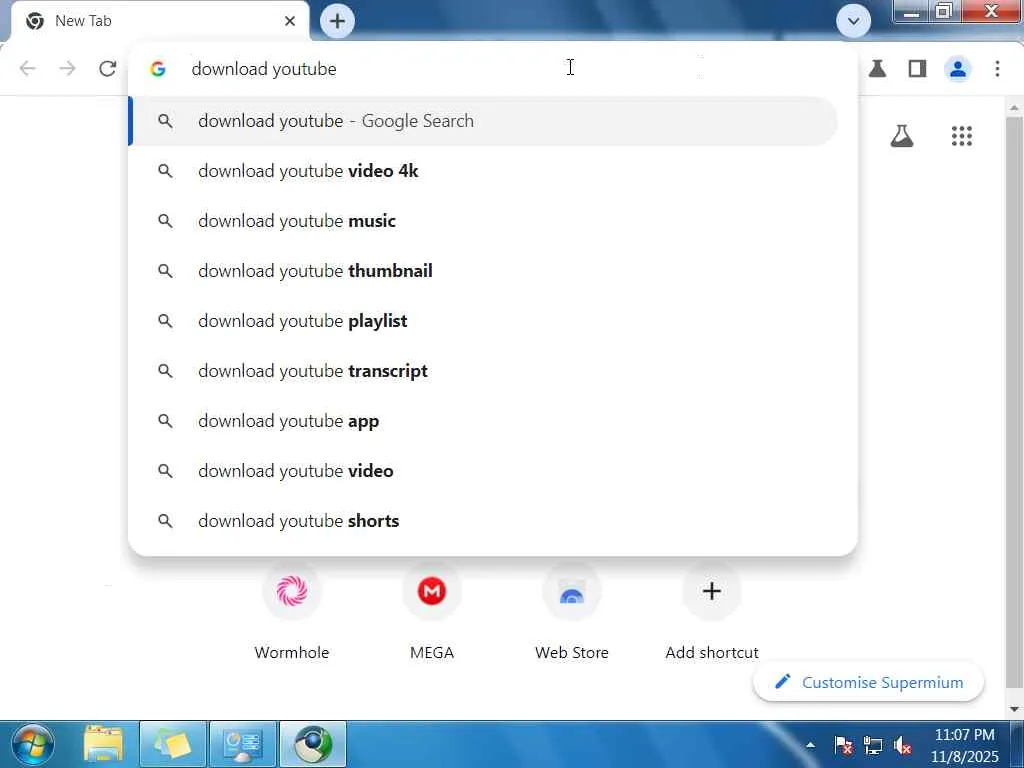This screenshot has height=768, width=1024.
Task: Open Chrome Labs flask icon in toolbar
Action: (x=877, y=69)
